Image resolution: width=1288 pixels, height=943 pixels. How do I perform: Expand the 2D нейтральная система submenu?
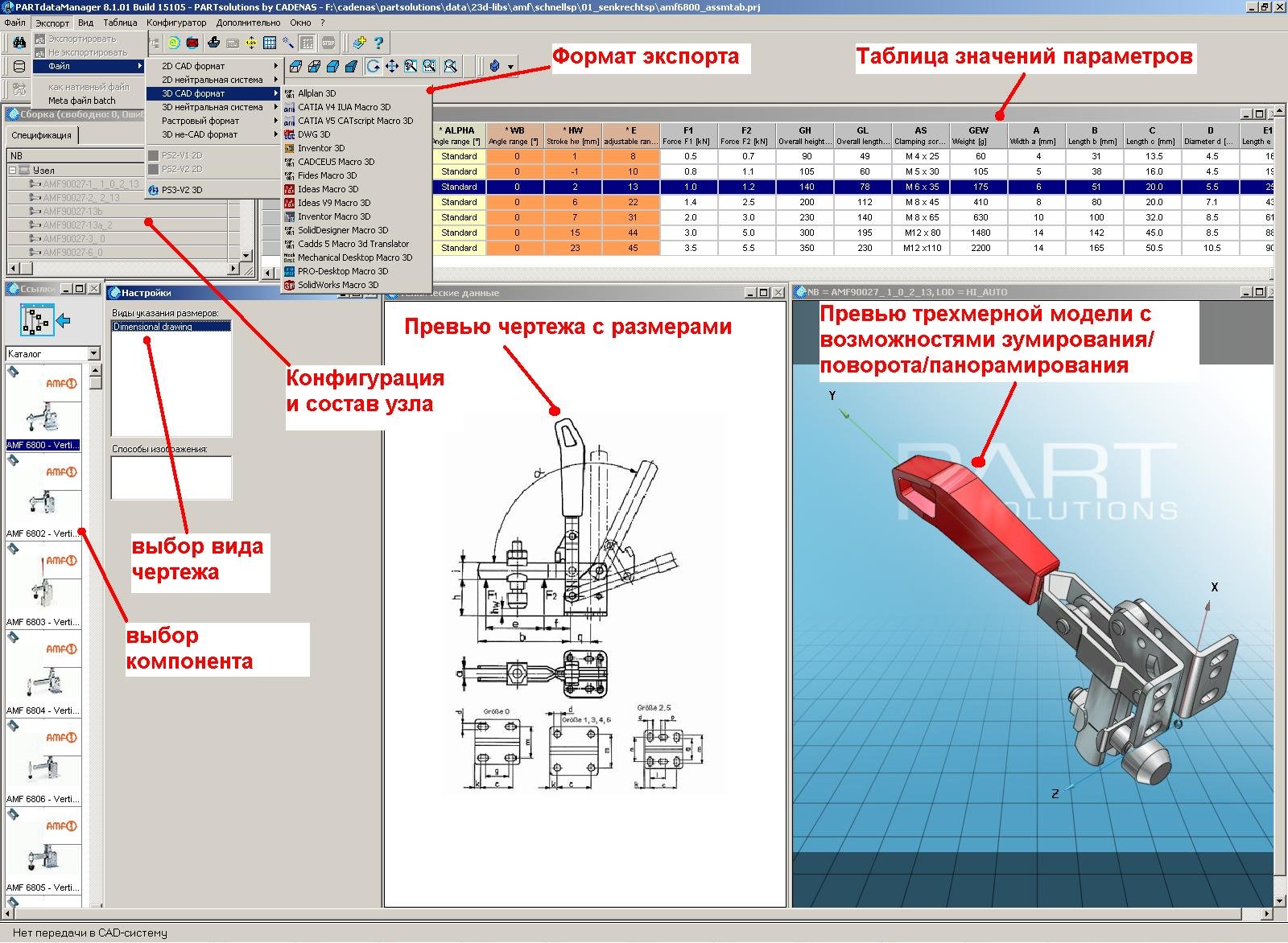[x=213, y=80]
